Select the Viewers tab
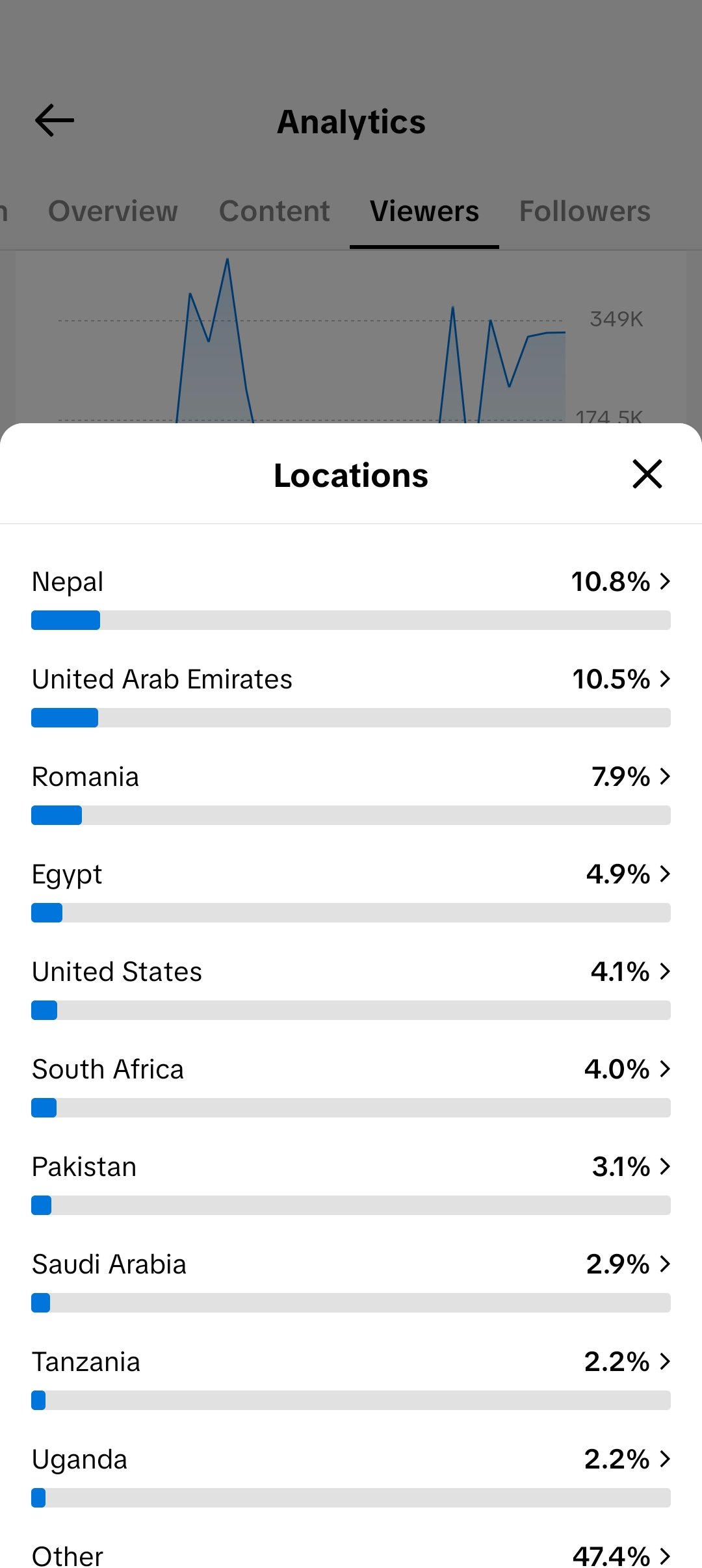 click(x=424, y=211)
